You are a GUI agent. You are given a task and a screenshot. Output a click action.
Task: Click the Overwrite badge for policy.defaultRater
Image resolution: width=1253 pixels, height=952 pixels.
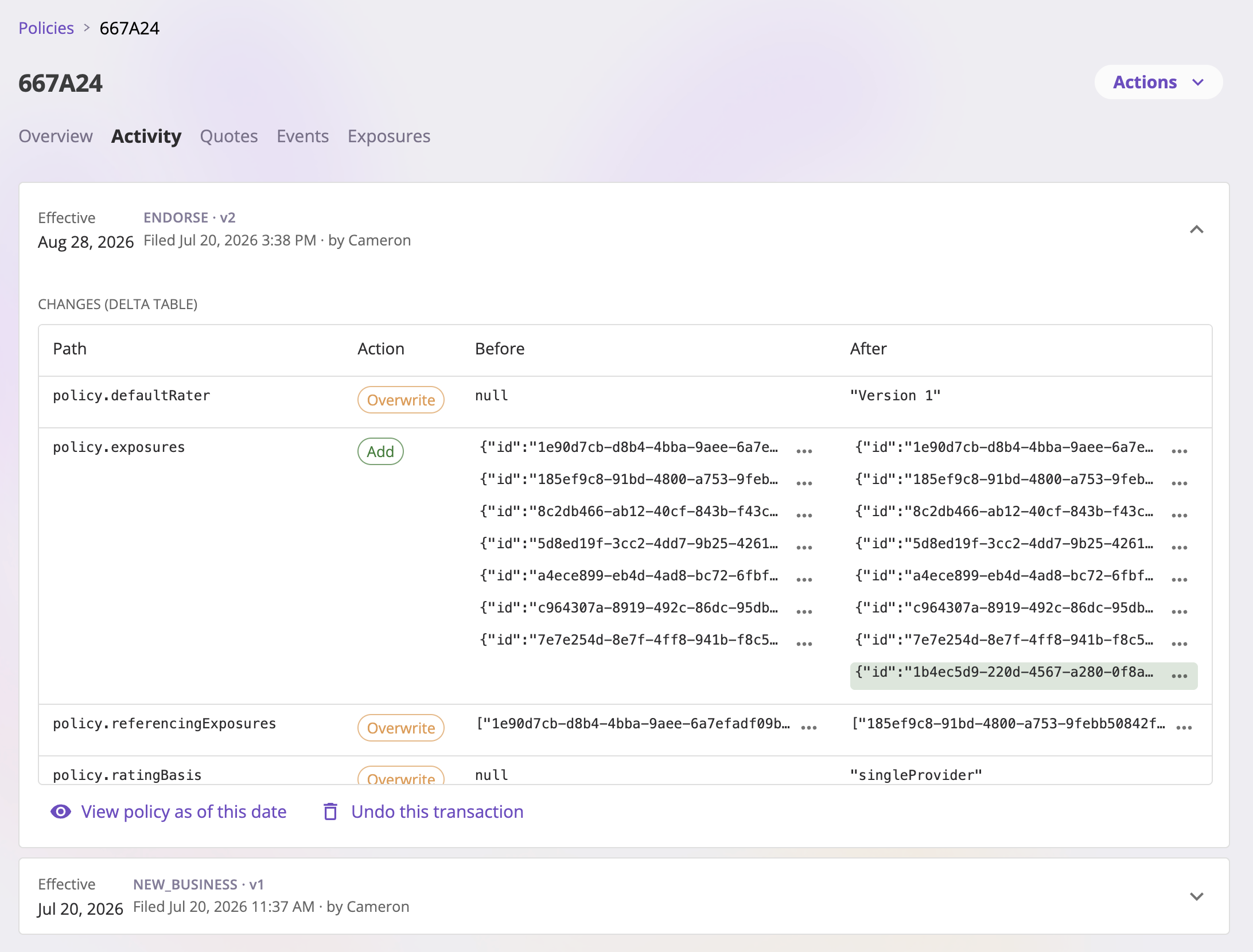pyautogui.click(x=401, y=400)
